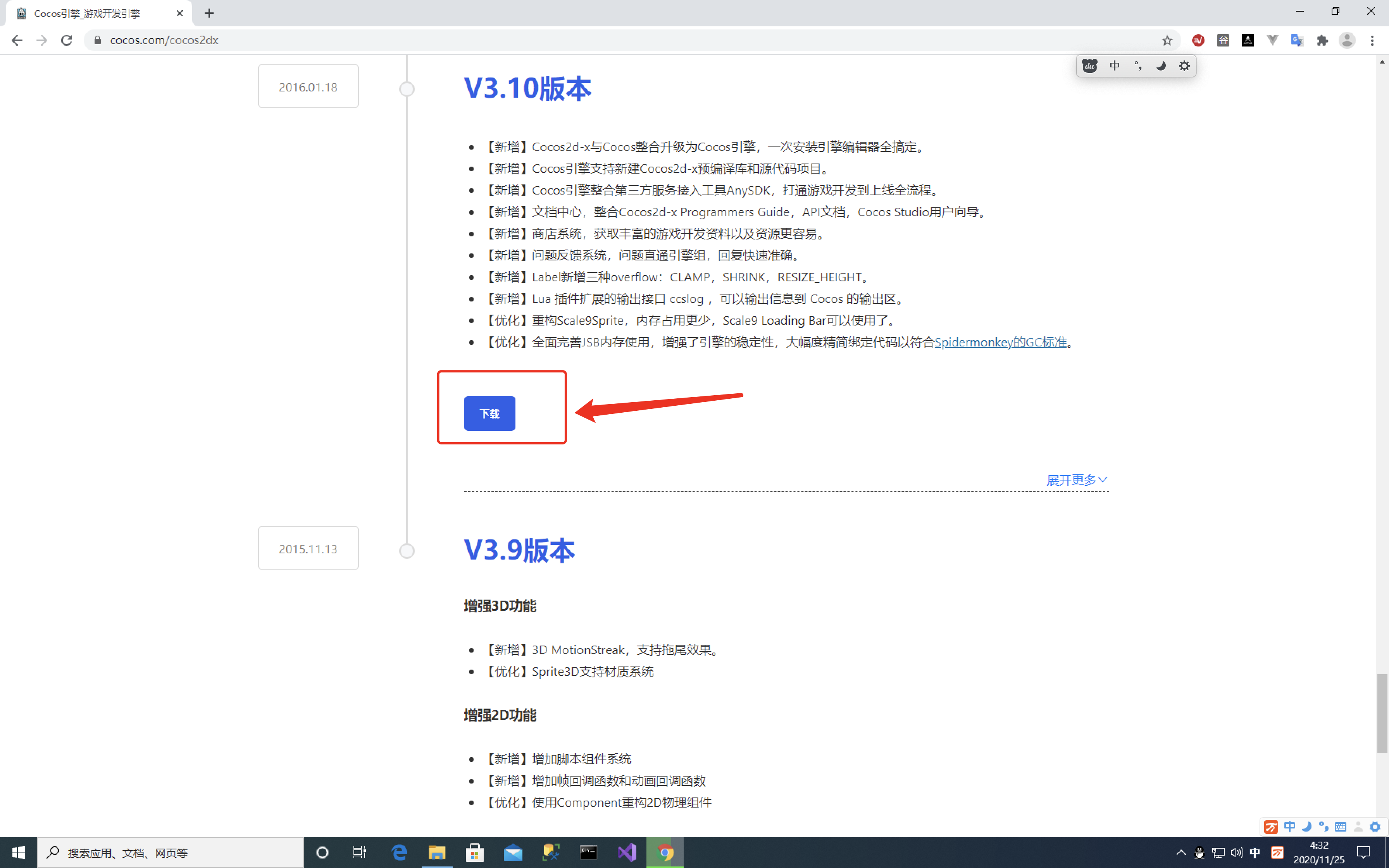Reload the cocos.com page
Image resolution: width=1389 pixels, height=868 pixels.
(x=67, y=40)
